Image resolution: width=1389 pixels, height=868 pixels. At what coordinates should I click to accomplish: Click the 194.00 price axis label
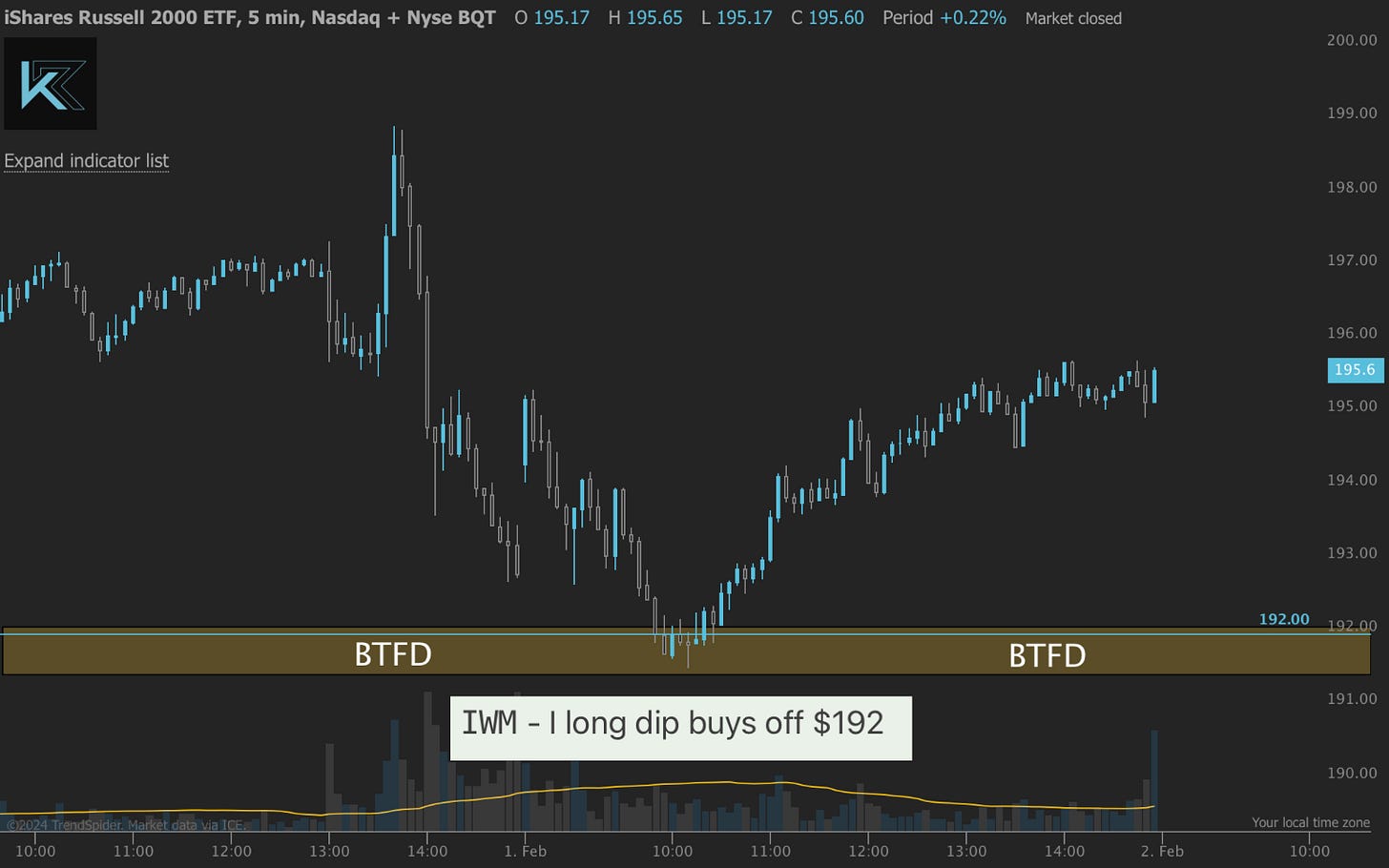[x=1352, y=480]
